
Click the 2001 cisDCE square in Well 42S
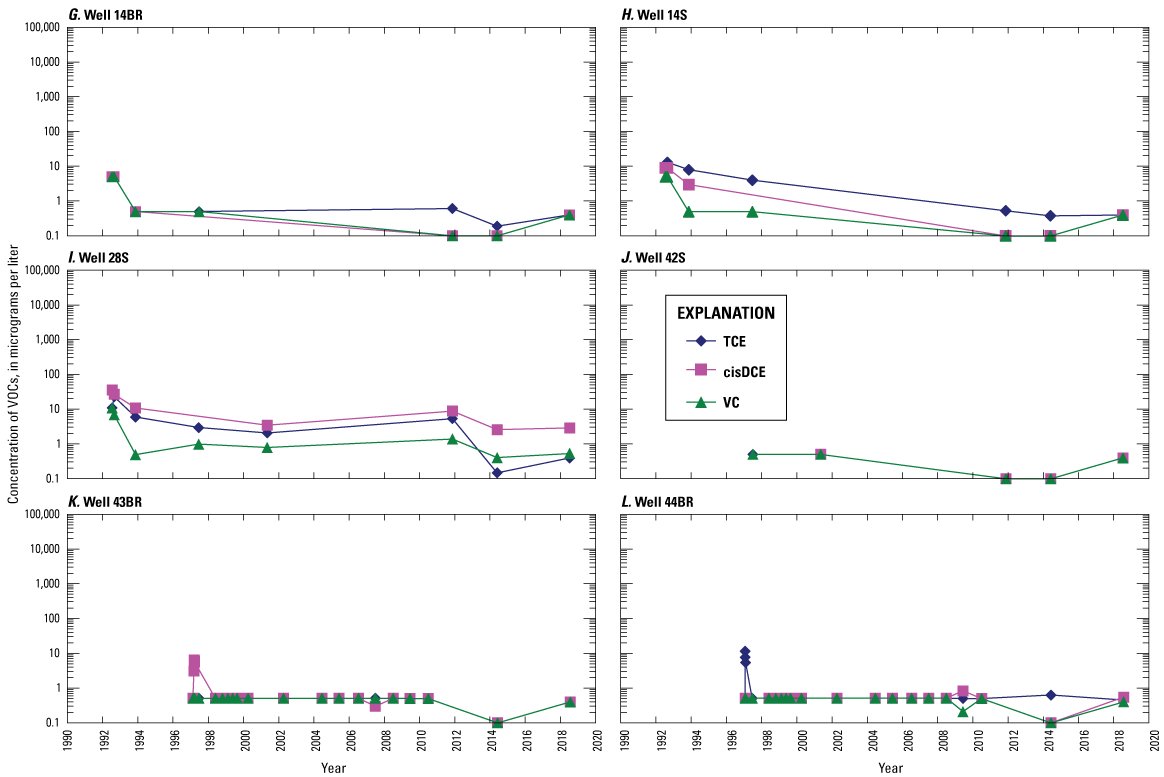point(821,454)
